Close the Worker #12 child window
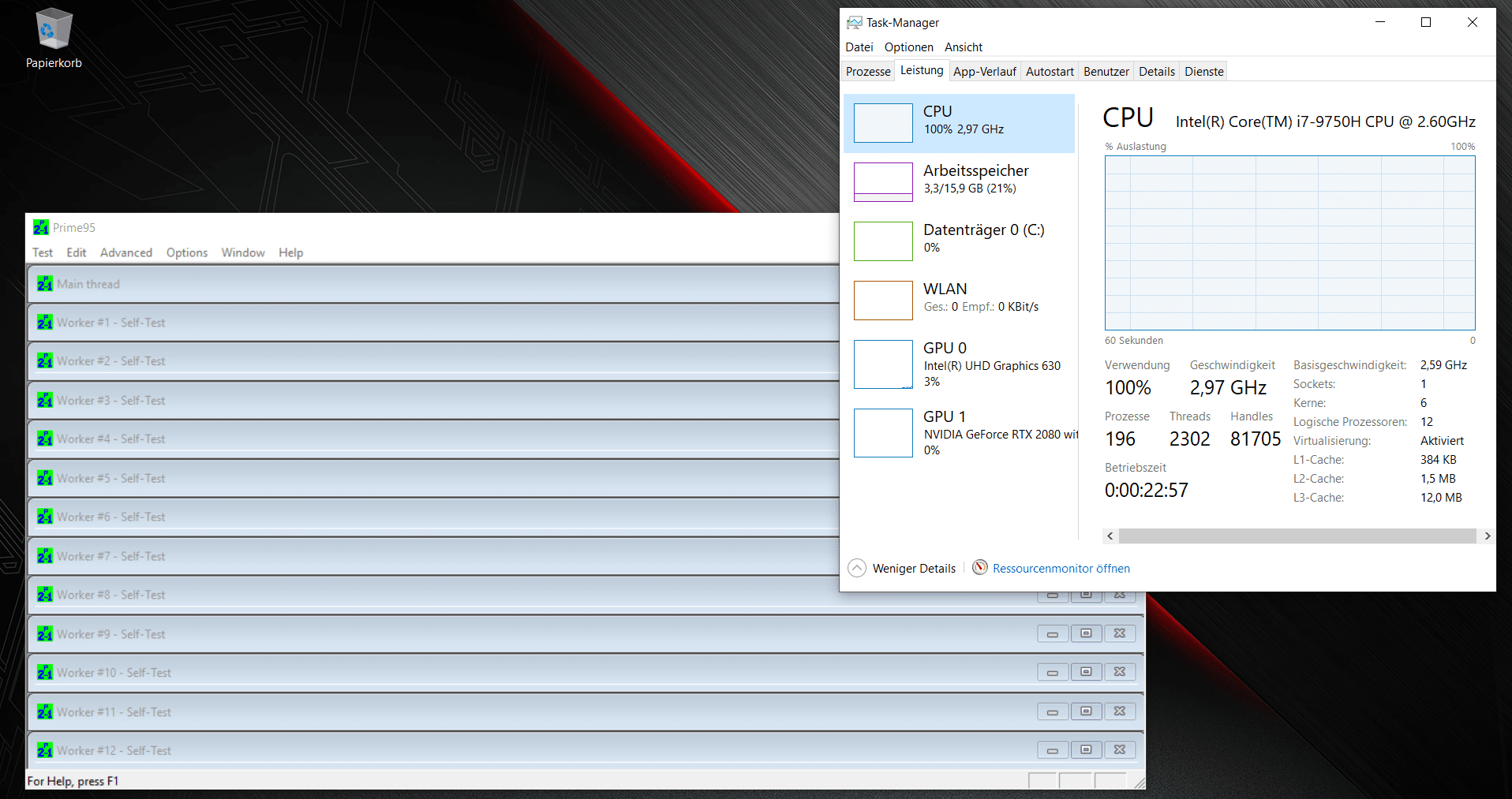 1119,750
